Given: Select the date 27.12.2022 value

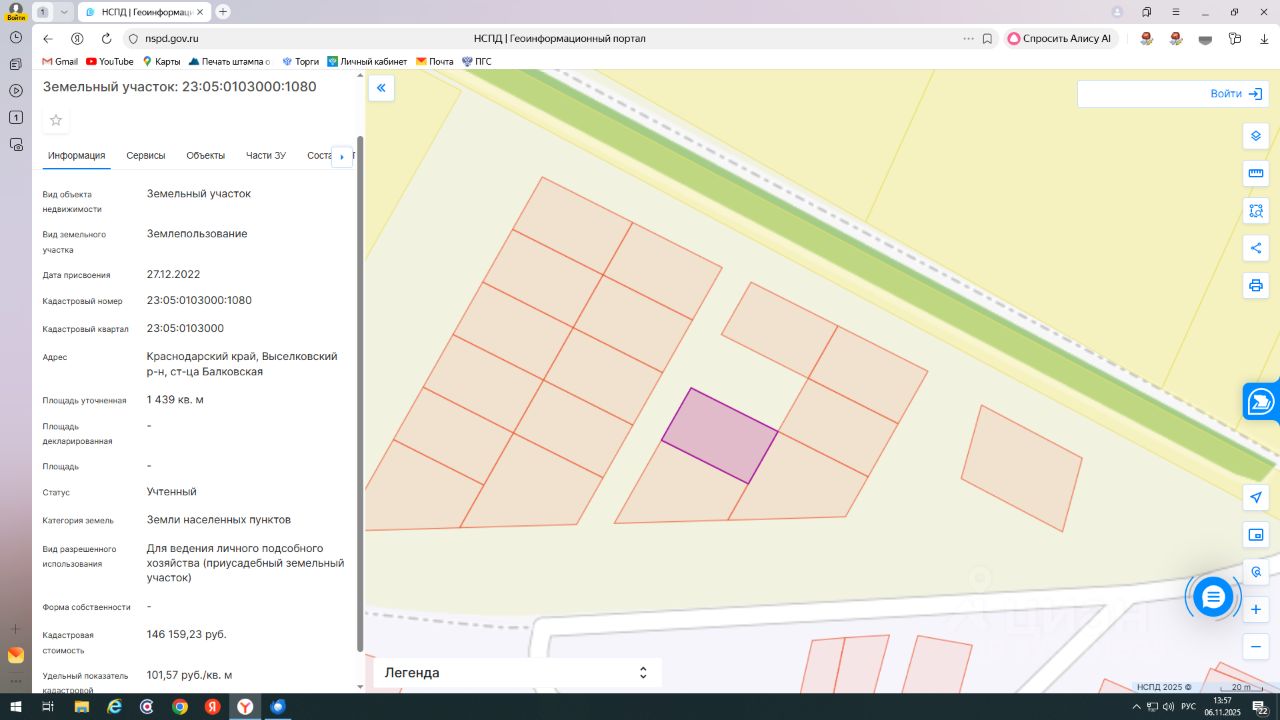Looking at the screenshot, I should [174, 274].
